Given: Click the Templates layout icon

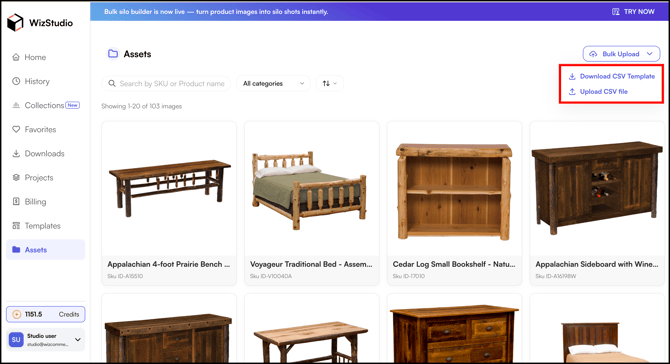Looking at the screenshot, I should (x=16, y=226).
